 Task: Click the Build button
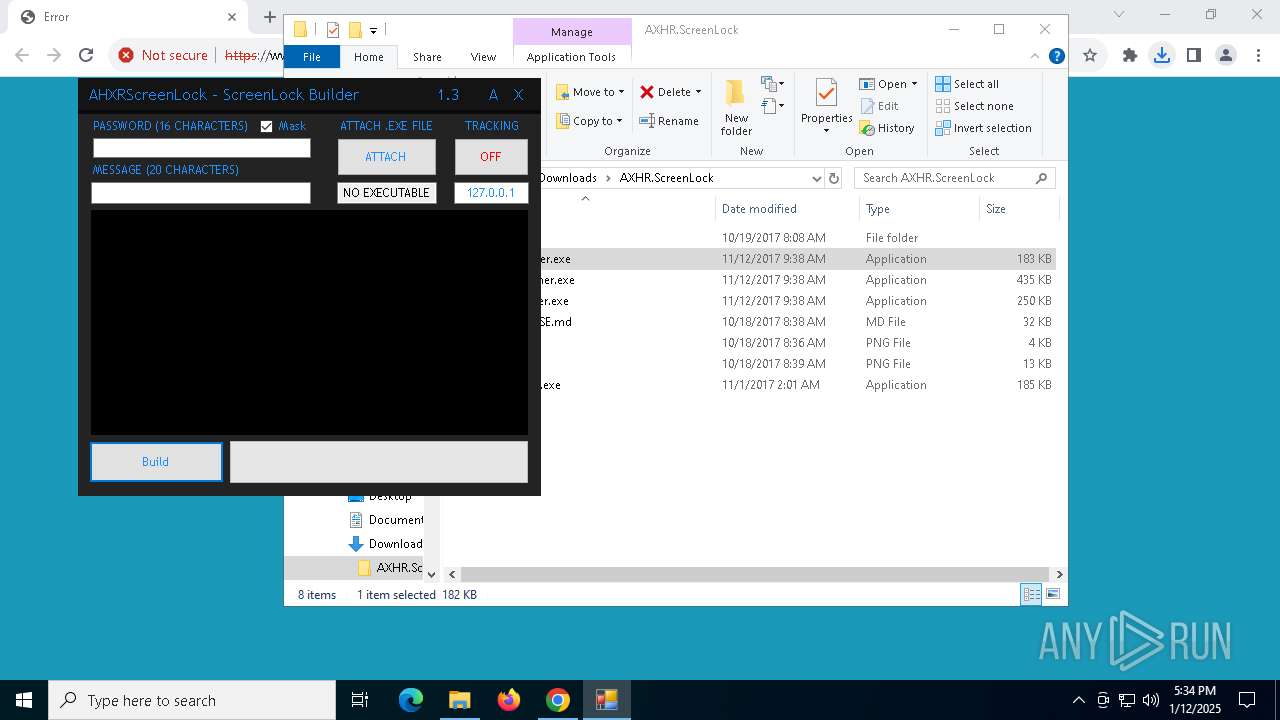[156, 462]
